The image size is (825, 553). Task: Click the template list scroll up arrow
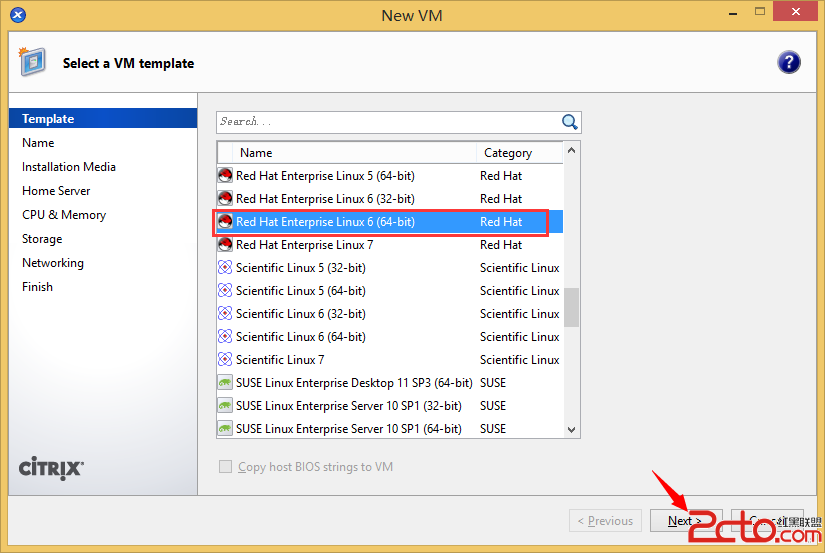(572, 150)
